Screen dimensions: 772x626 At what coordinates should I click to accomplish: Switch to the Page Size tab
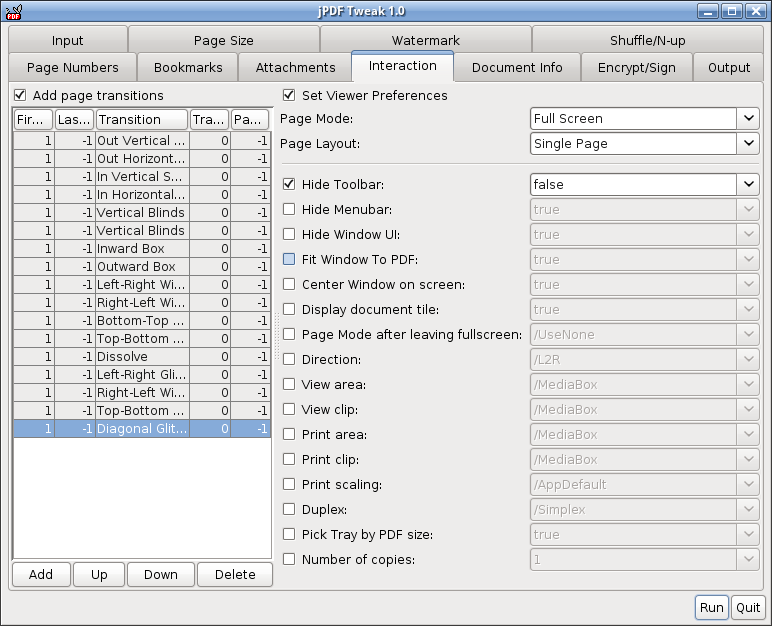(224, 40)
